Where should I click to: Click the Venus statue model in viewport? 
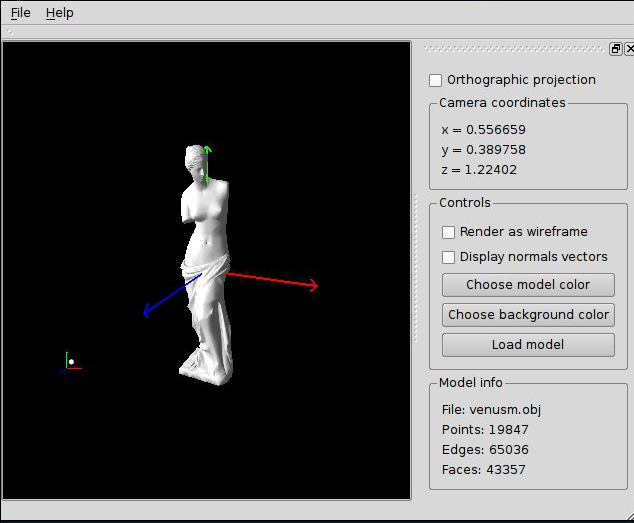(x=205, y=265)
